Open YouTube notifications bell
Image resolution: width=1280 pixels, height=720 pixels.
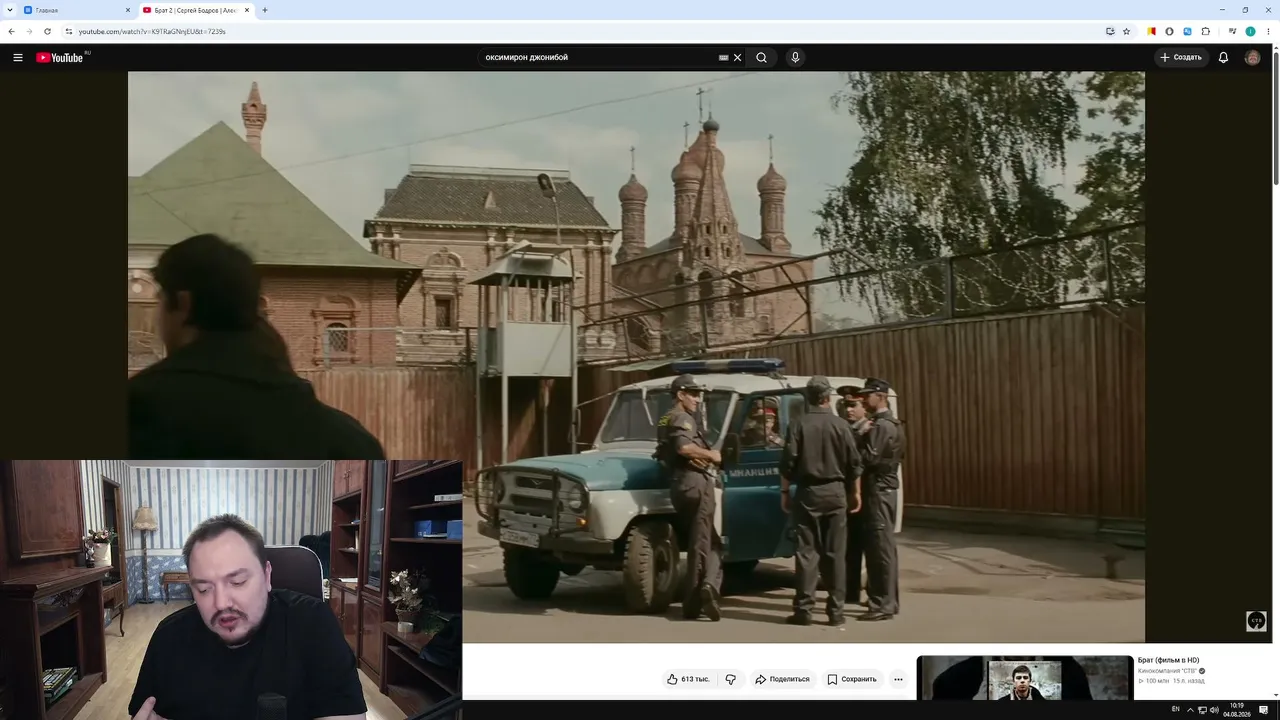click(x=1223, y=57)
